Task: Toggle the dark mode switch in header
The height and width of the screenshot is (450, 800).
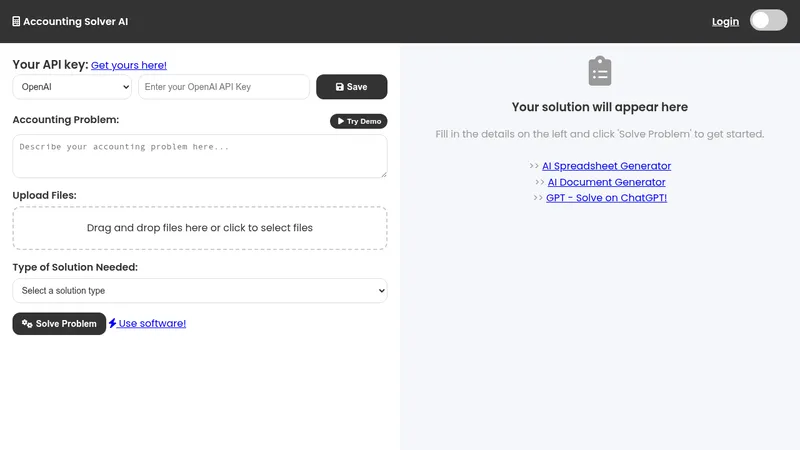Action: point(768,20)
